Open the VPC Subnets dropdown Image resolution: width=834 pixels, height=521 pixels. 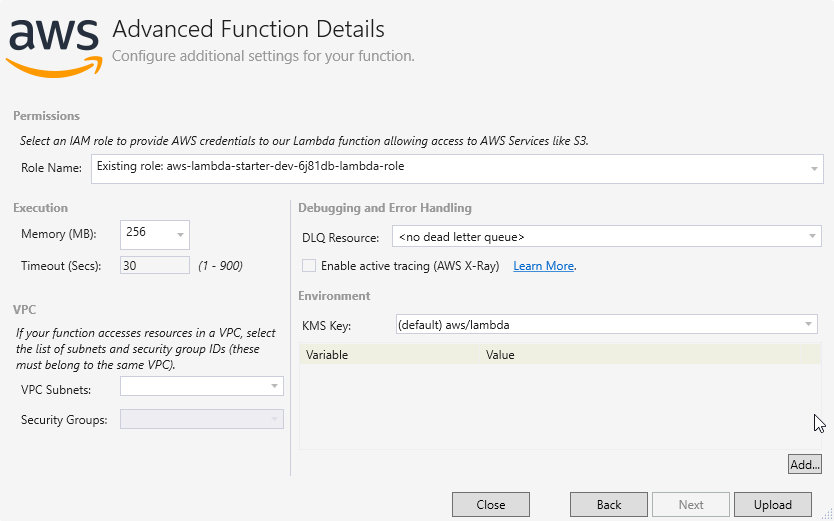[202, 386]
